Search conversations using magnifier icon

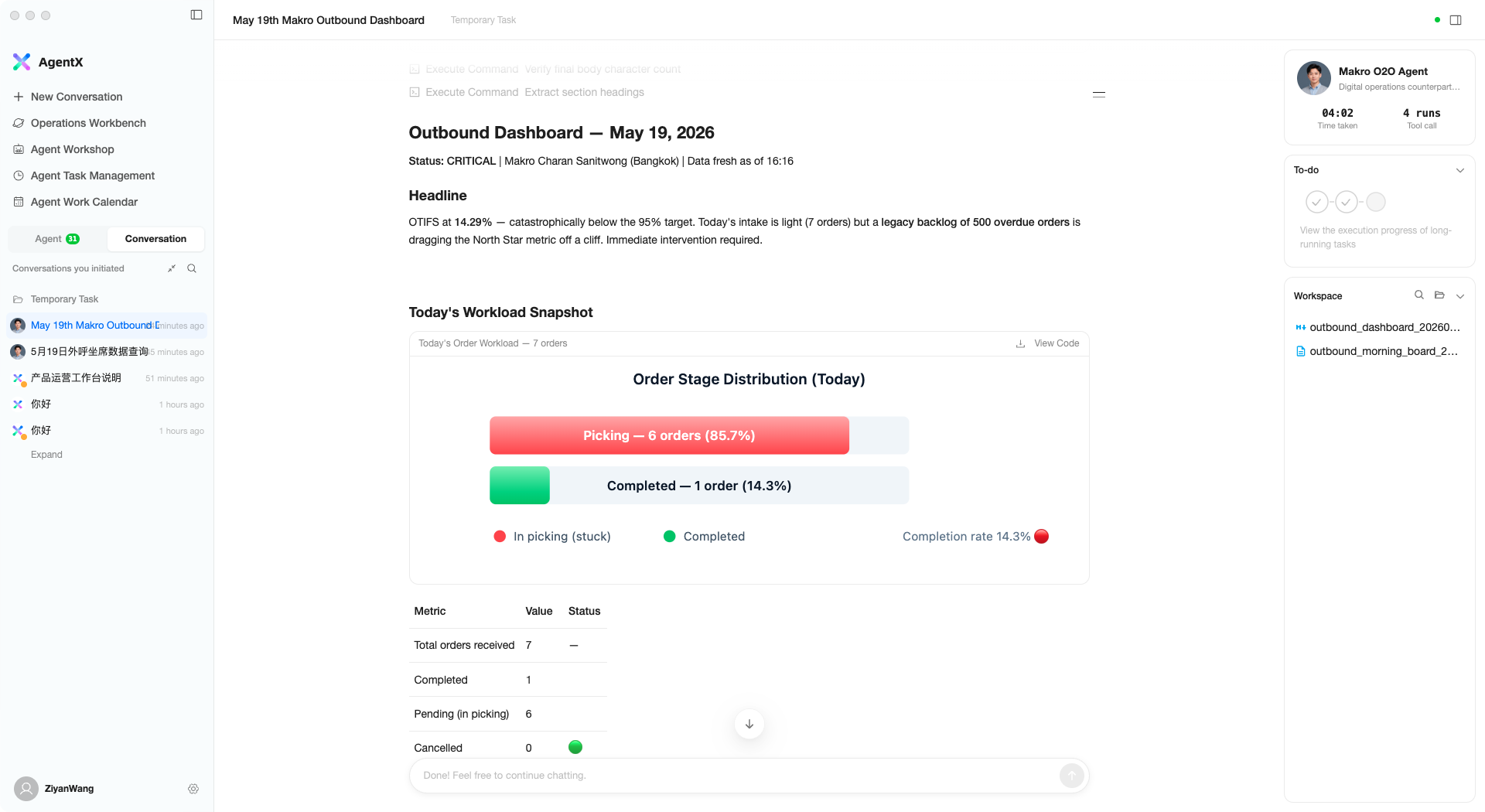click(192, 268)
